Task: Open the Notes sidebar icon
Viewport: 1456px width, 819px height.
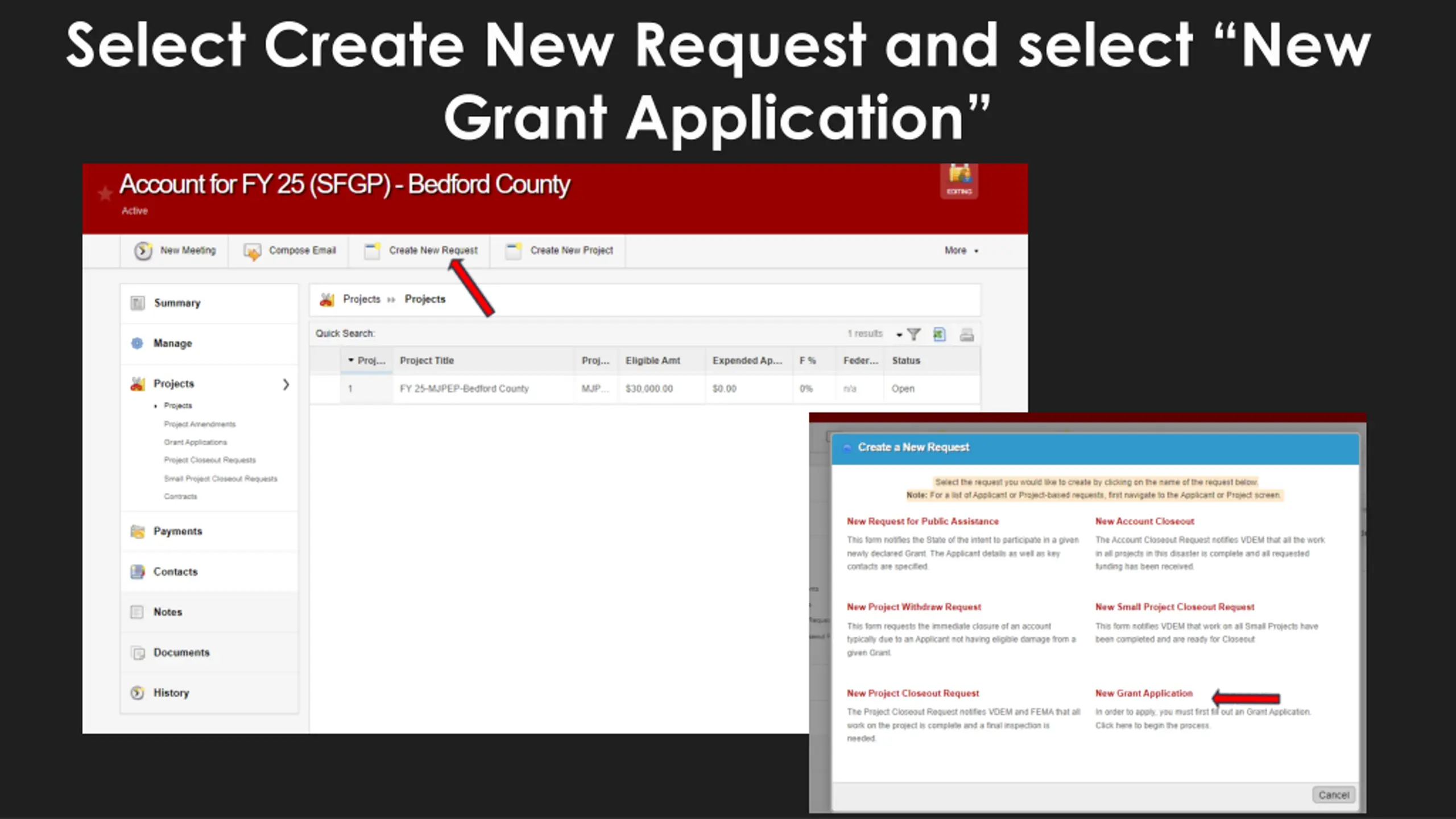Action: pos(137,612)
